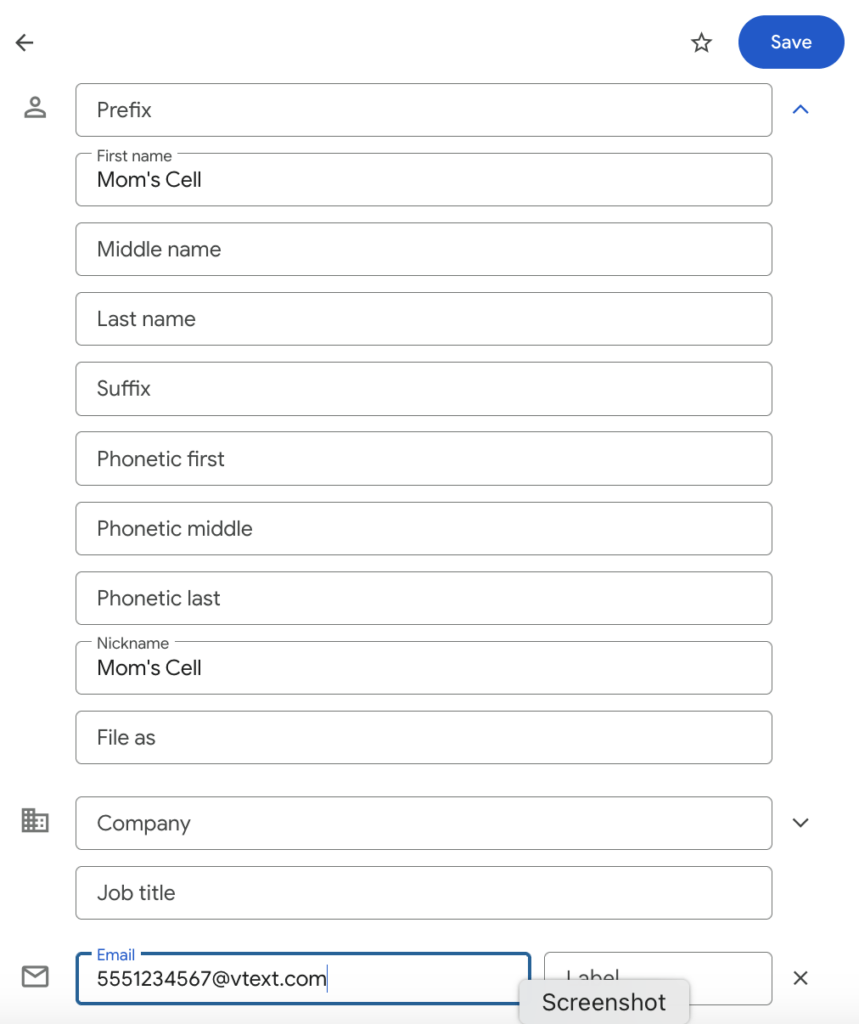
Task: Click the company building icon
Action: click(x=35, y=821)
